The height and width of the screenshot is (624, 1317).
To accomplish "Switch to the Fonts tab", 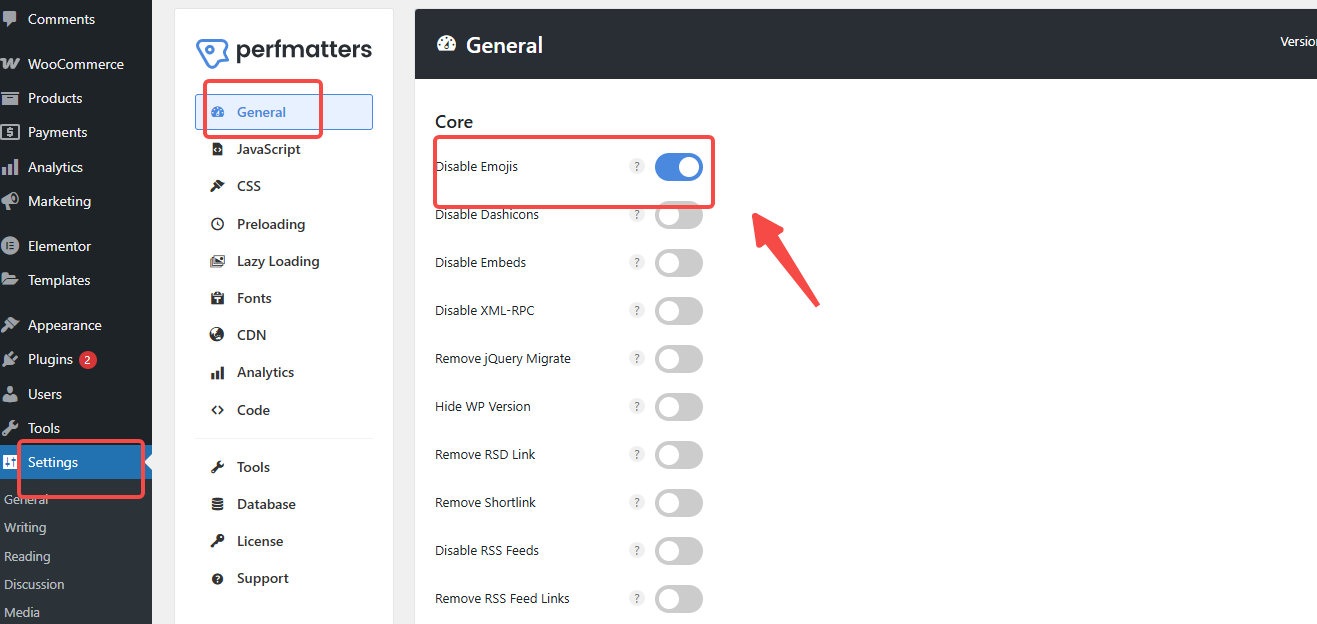I will [255, 297].
